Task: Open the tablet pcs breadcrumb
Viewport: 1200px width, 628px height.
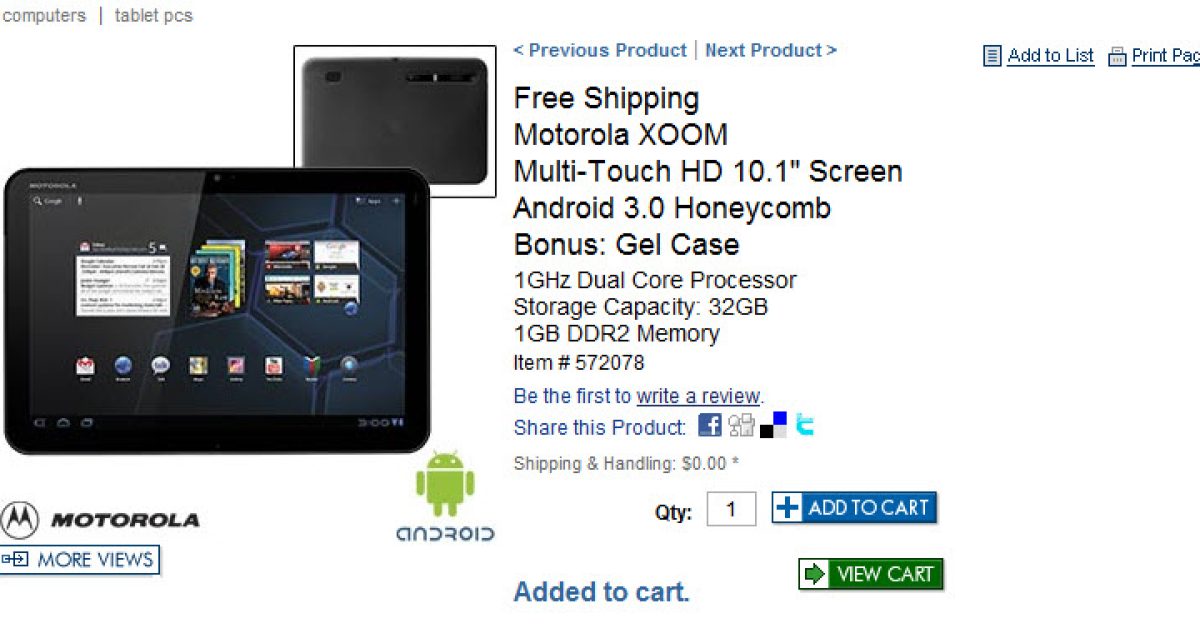Action: [154, 16]
